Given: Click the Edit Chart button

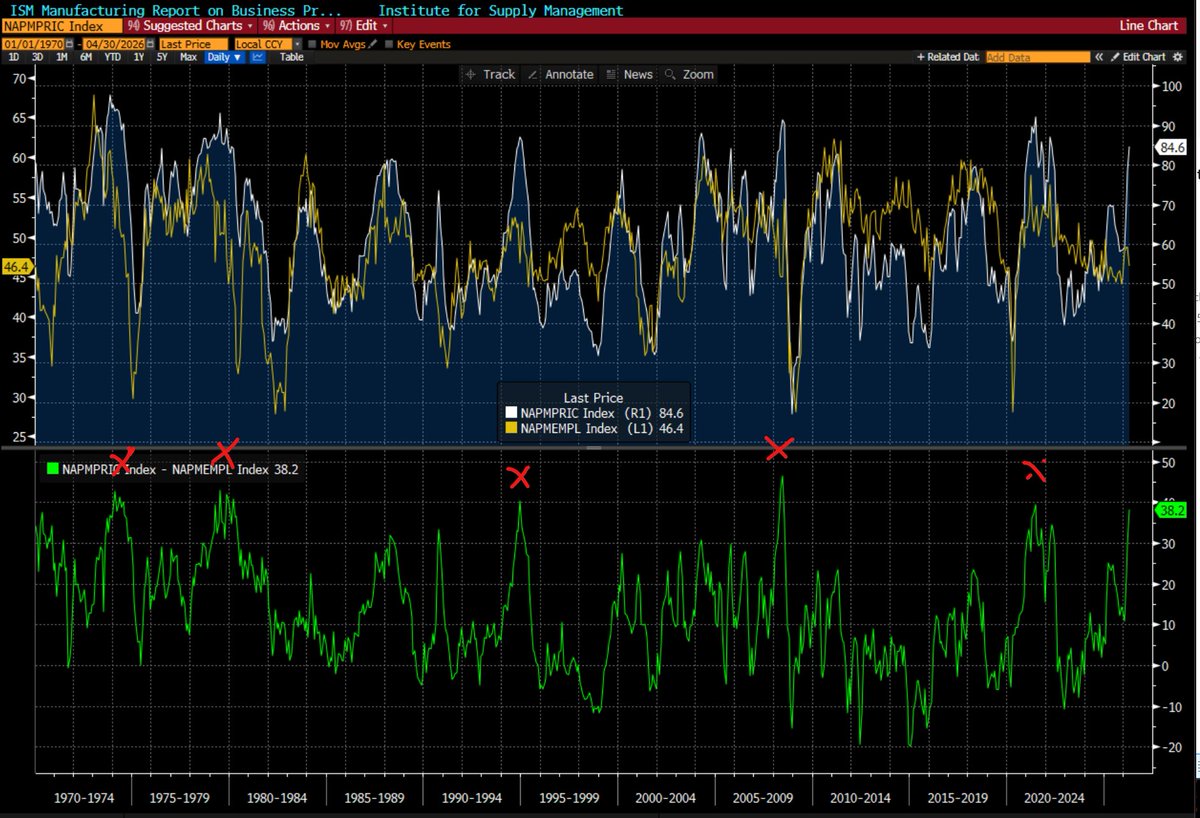Looking at the screenshot, I should point(1138,57).
